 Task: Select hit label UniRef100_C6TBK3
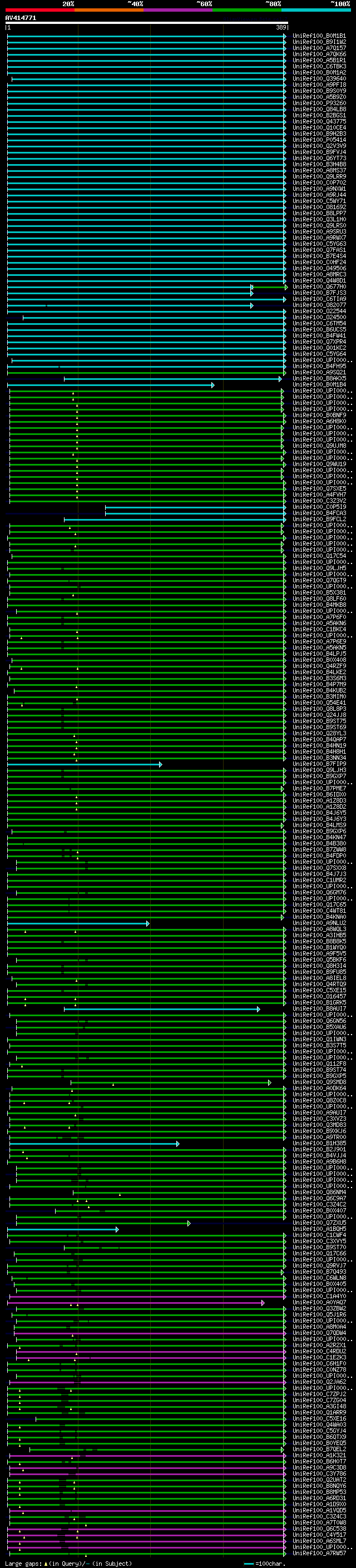pyautogui.click(x=319, y=66)
